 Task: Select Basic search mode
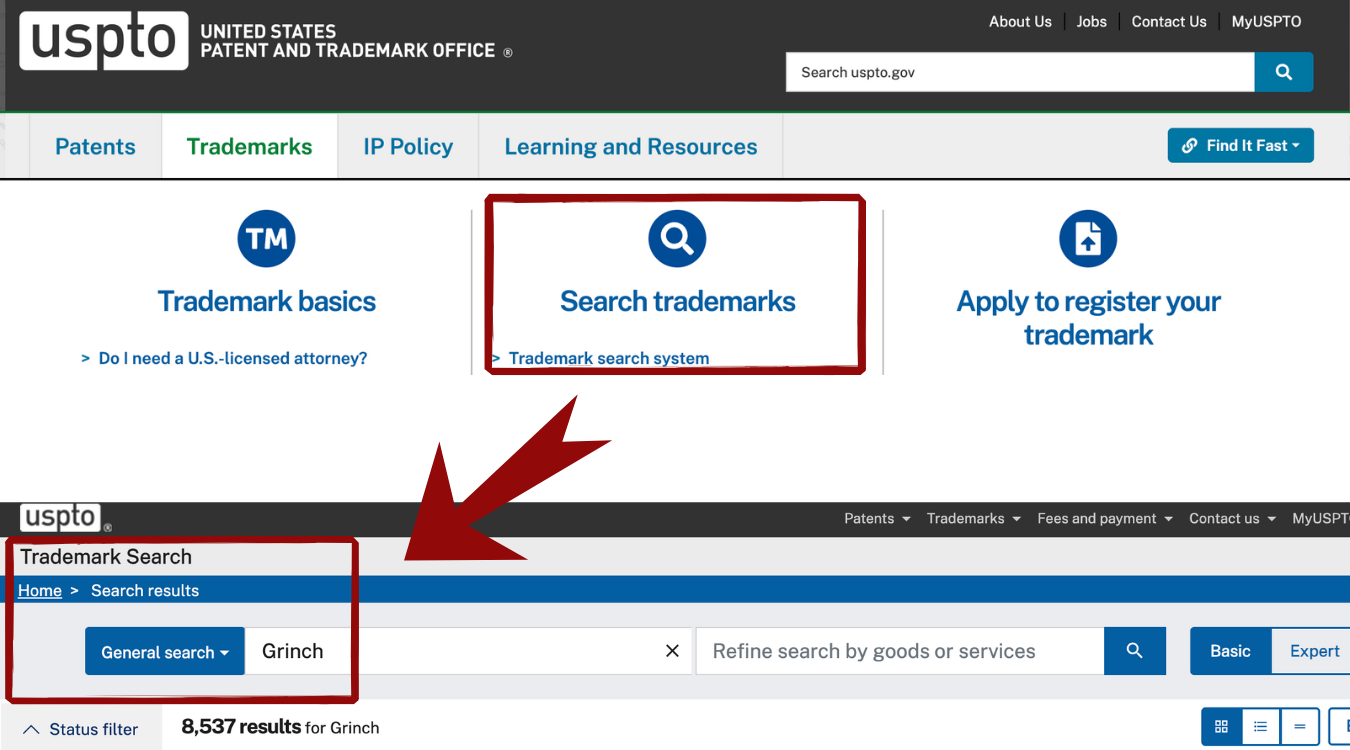pos(1230,651)
